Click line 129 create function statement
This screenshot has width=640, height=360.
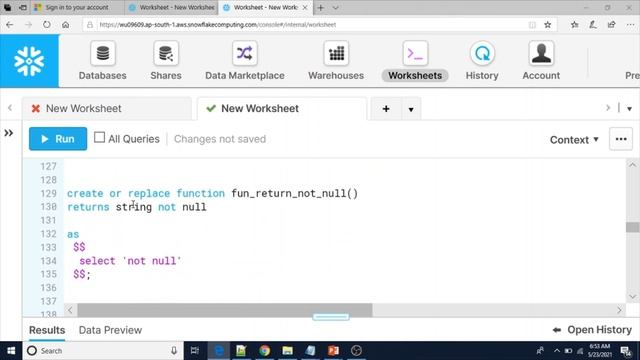pyautogui.click(x=212, y=193)
